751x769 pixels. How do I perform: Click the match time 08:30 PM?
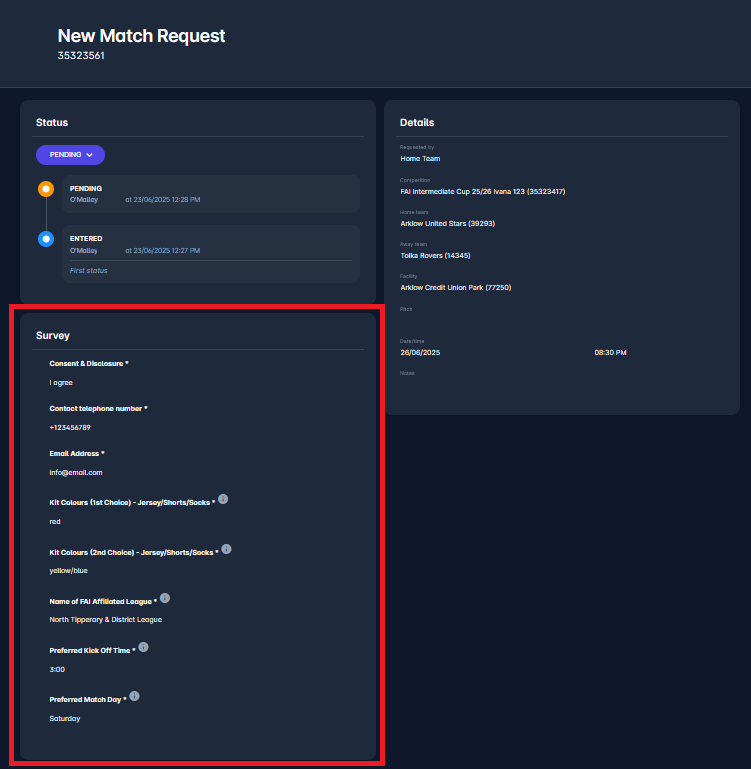pos(610,353)
